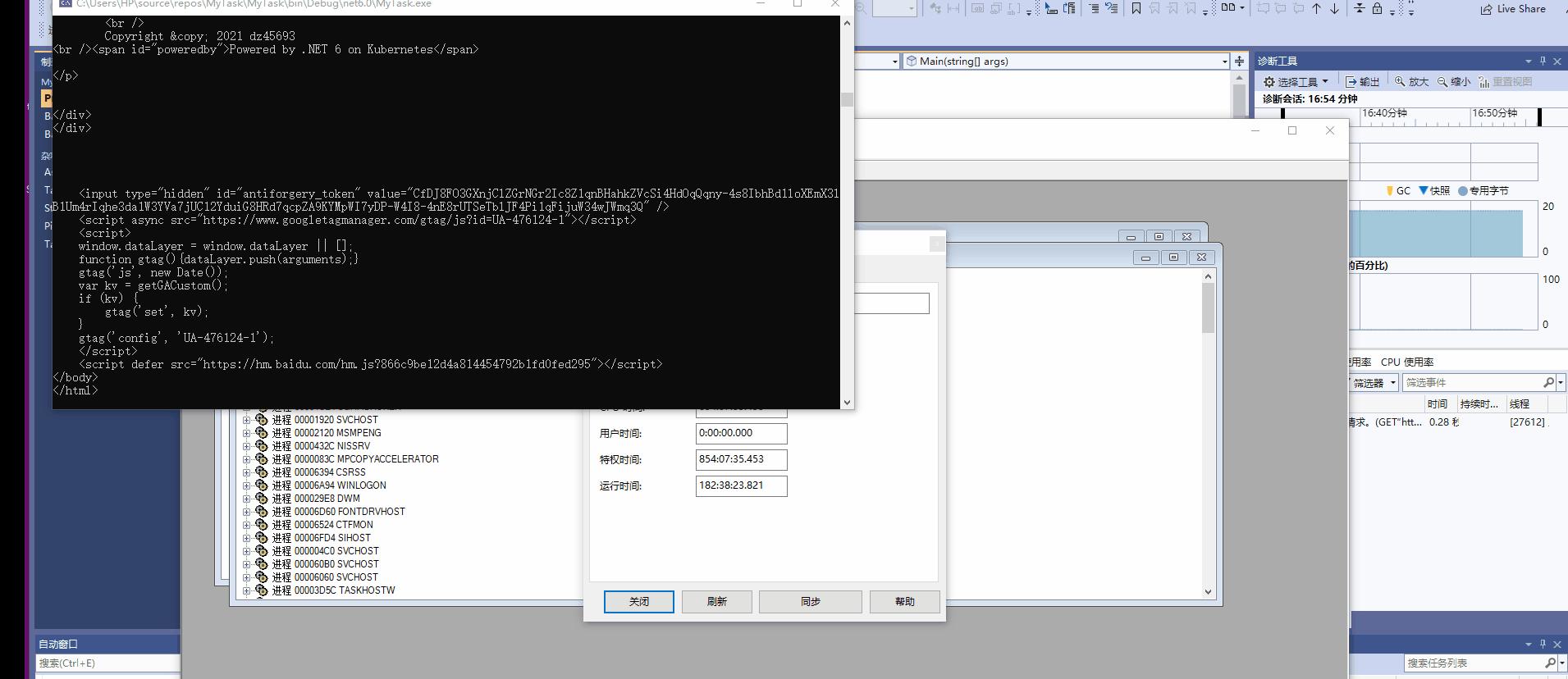Click the 放大 zoom in button

coord(1411,82)
